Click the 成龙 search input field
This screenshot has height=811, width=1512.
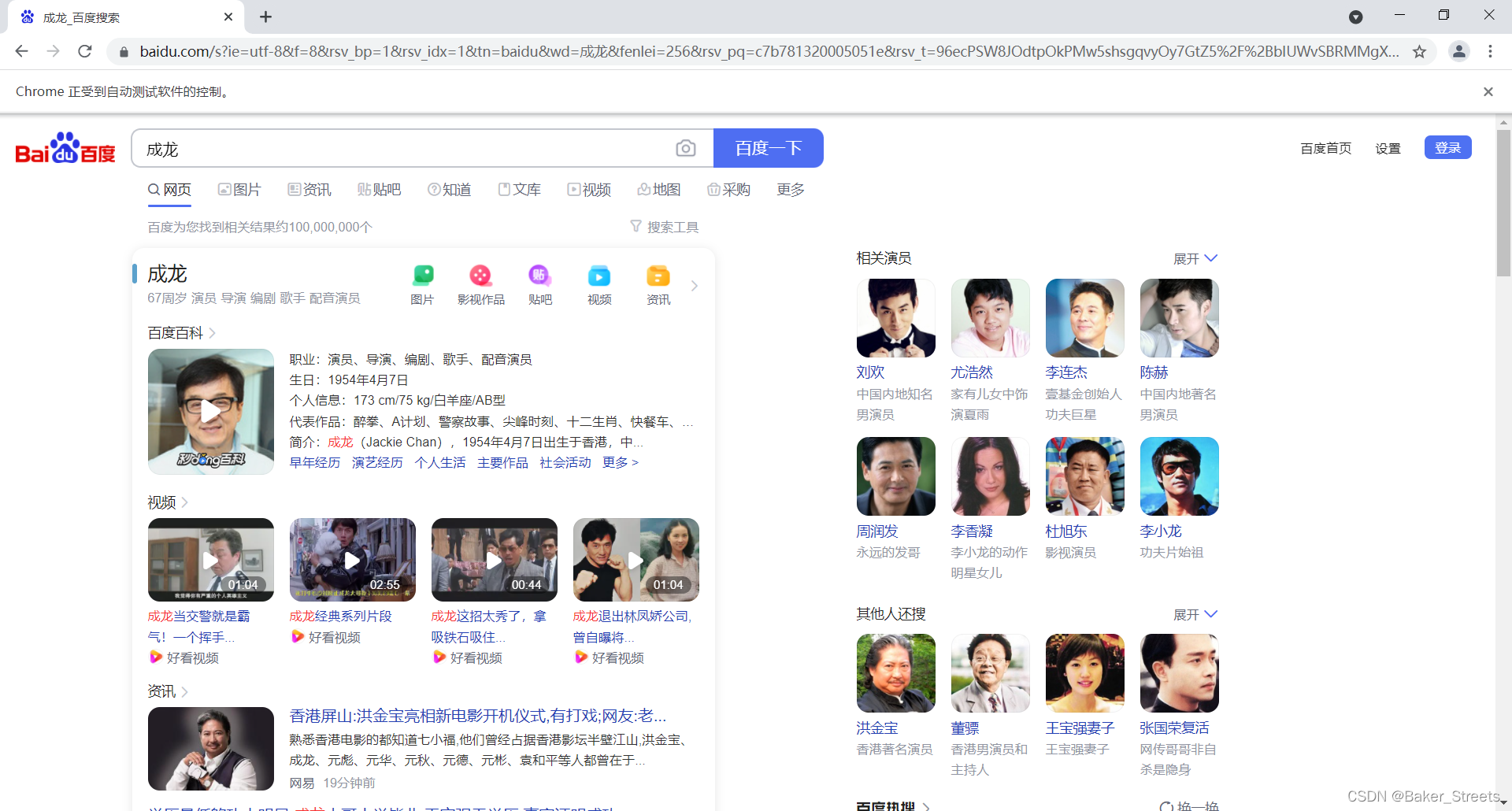pos(402,148)
